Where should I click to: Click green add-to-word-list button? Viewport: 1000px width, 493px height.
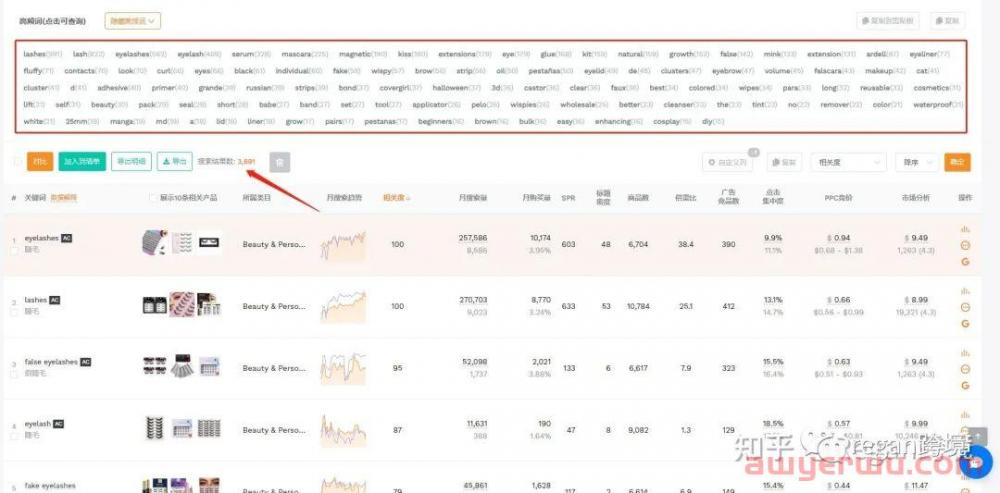point(82,162)
